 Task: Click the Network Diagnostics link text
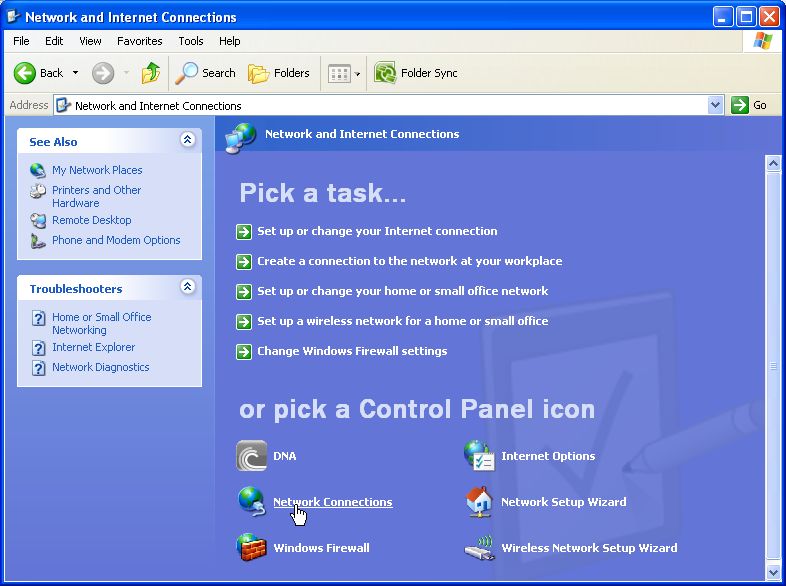coord(101,367)
